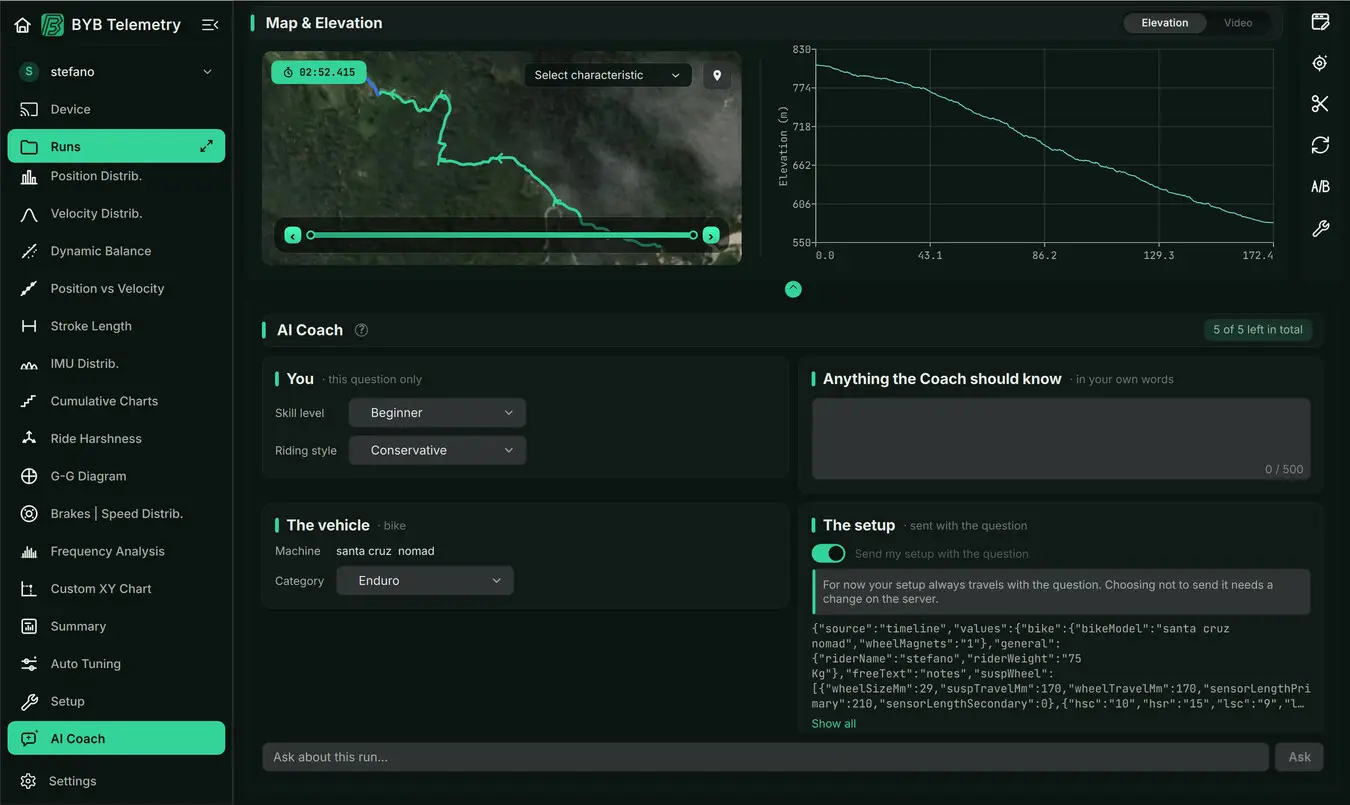Collapse the sidebar menu icon

pos(210,25)
